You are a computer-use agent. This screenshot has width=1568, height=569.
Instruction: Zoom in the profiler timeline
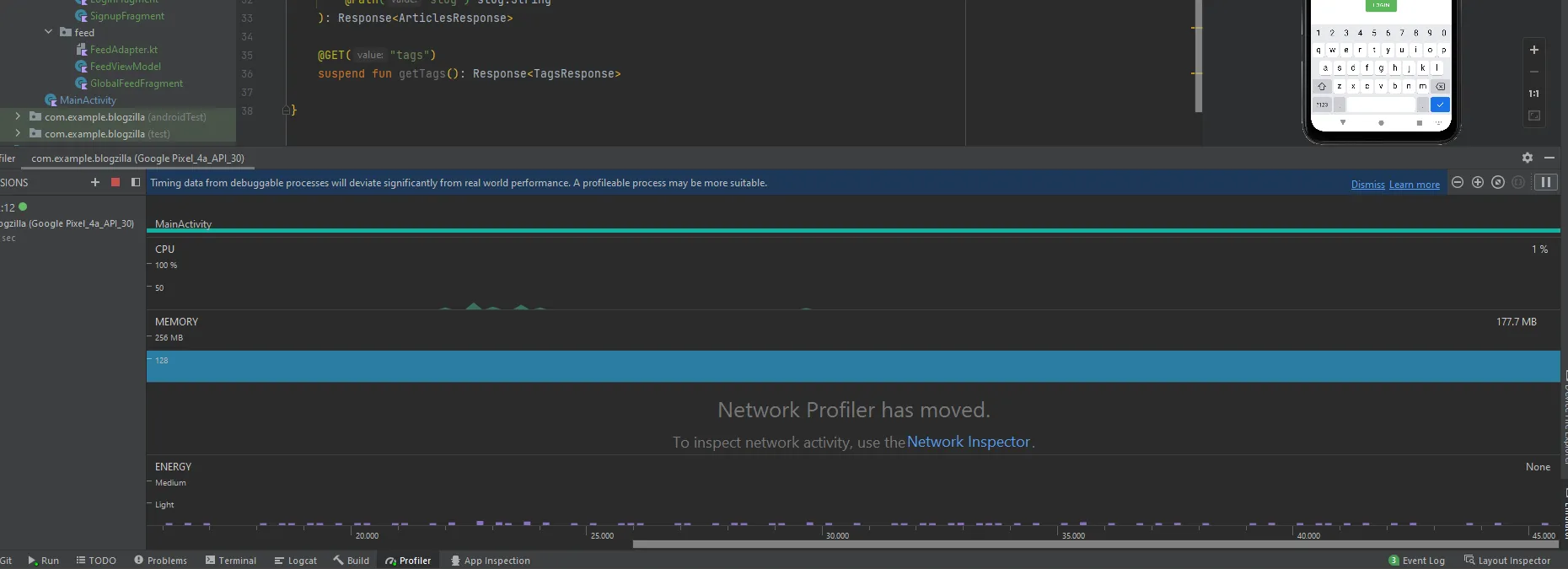(x=1478, y=182)
